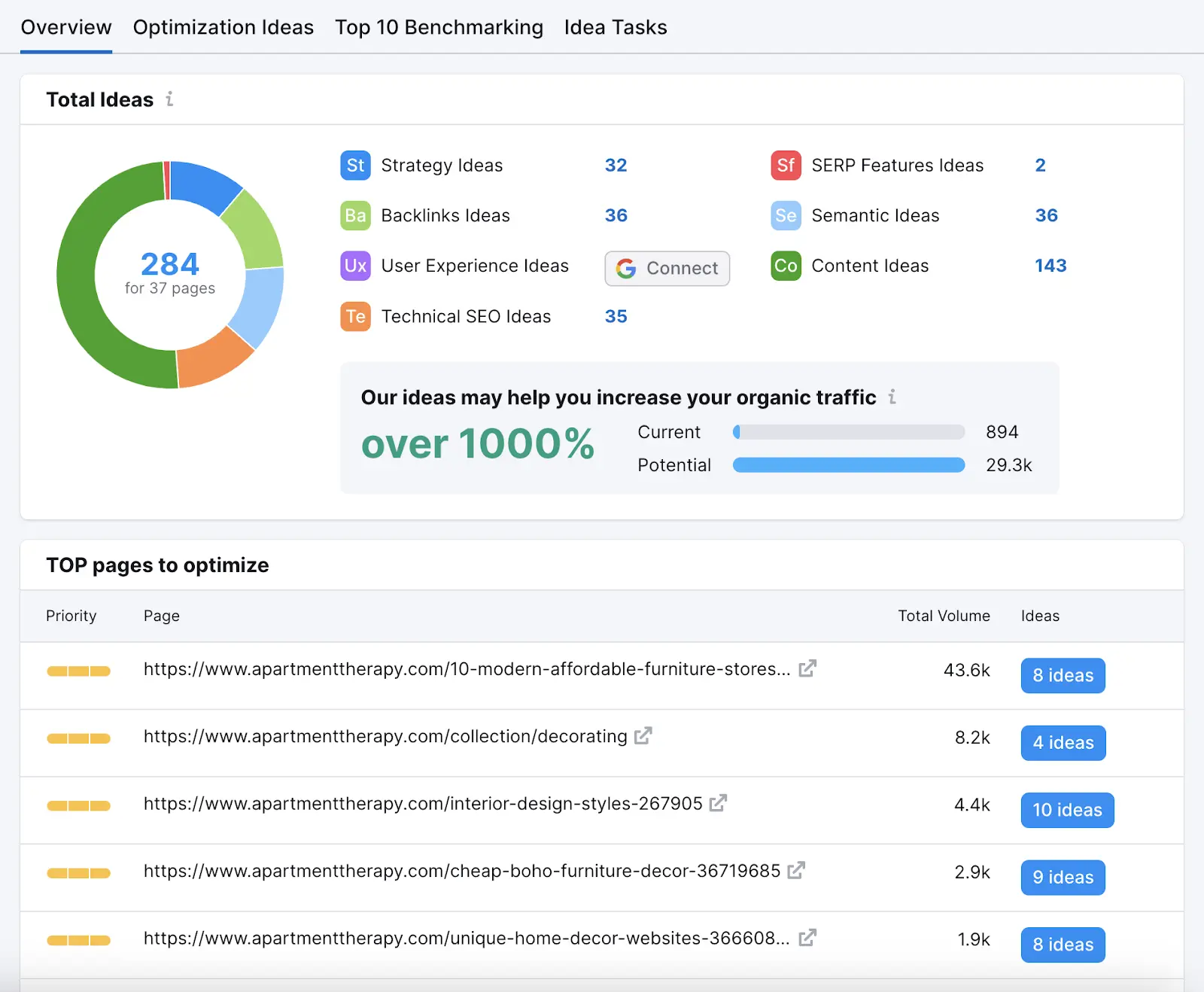Open 10 ideas for interior-design-styles page

coord(1066,810)
